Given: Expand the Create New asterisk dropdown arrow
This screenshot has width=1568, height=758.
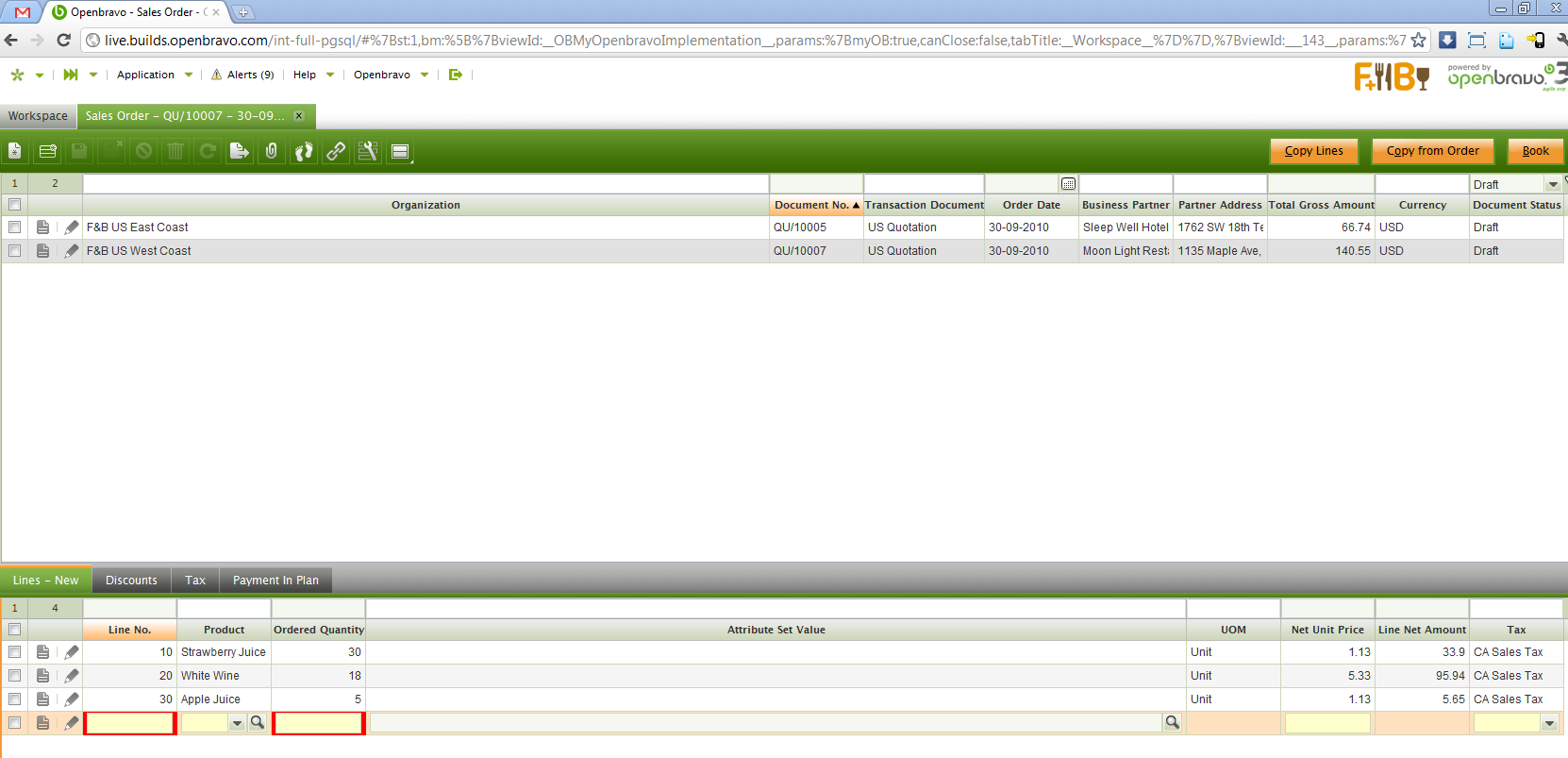Looking at the screenshot, I should (x=40, y=76).
